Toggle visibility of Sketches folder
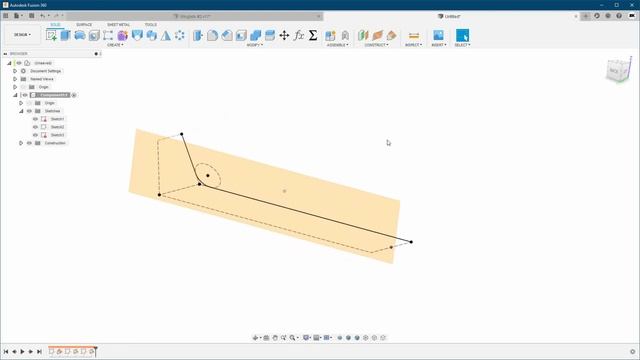The image size is (640, 360). [29, 111]
